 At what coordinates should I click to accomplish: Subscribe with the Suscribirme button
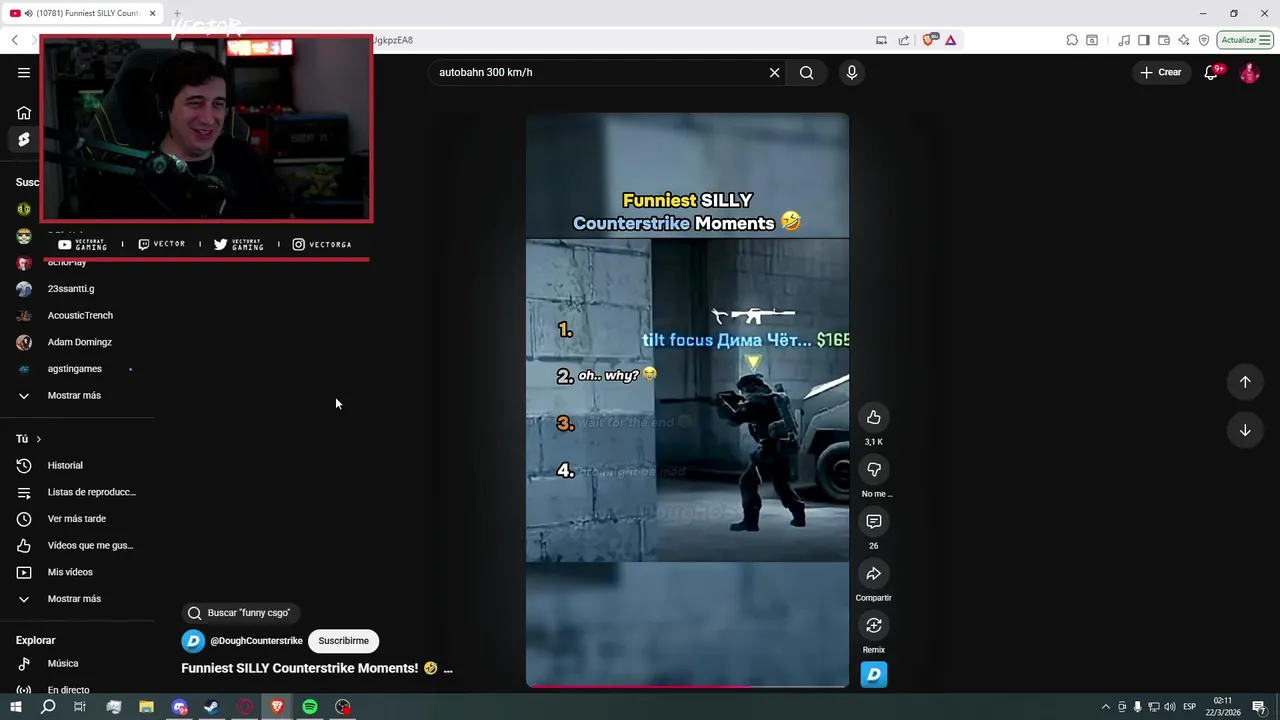coord(344,641)
